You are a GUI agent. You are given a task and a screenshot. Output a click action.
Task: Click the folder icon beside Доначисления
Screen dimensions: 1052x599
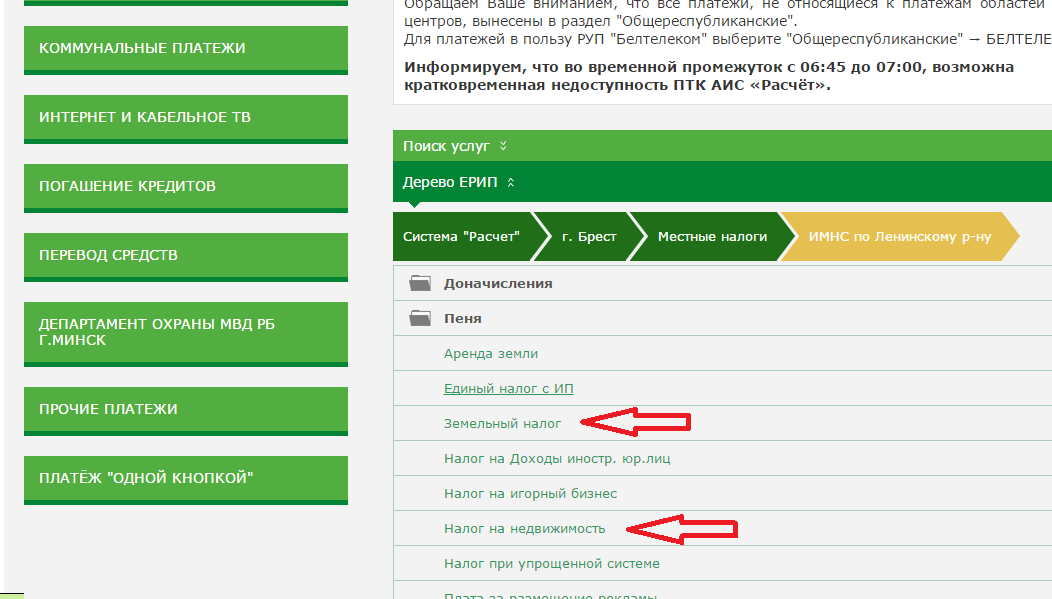coord(419,283)
